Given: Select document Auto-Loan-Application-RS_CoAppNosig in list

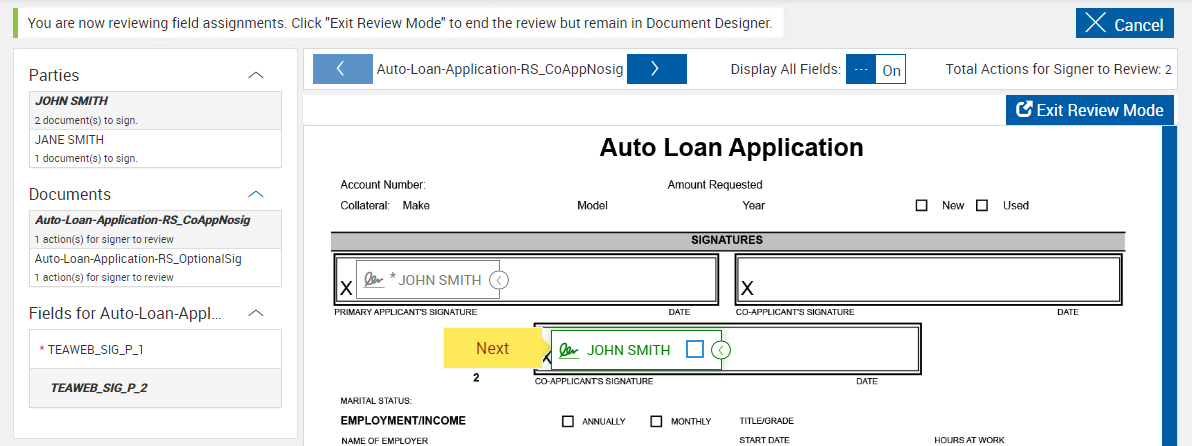Looking at the screenshot, I should pos(156,229).
